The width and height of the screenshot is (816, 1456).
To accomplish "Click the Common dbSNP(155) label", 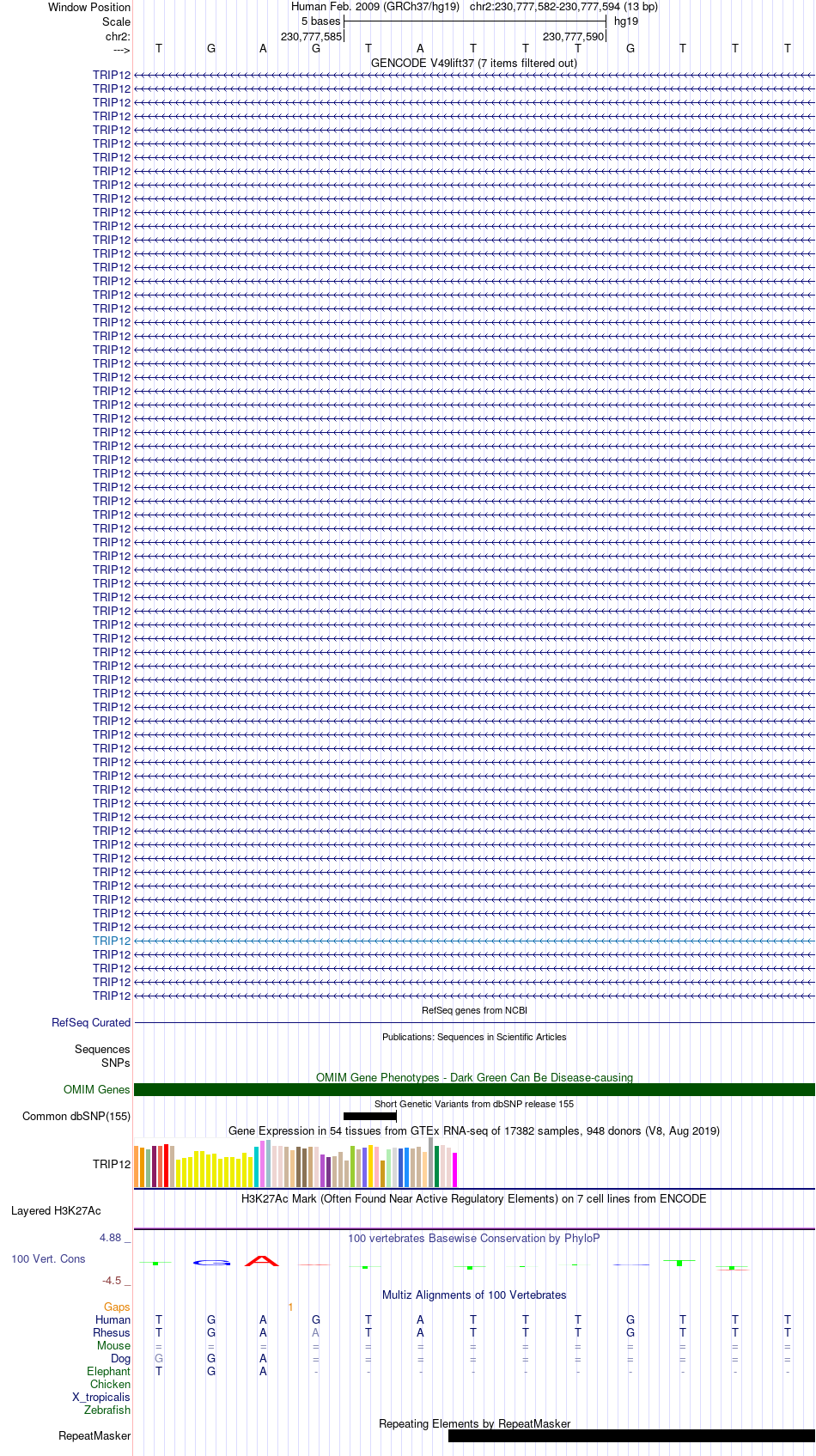I will (76, 1116).
